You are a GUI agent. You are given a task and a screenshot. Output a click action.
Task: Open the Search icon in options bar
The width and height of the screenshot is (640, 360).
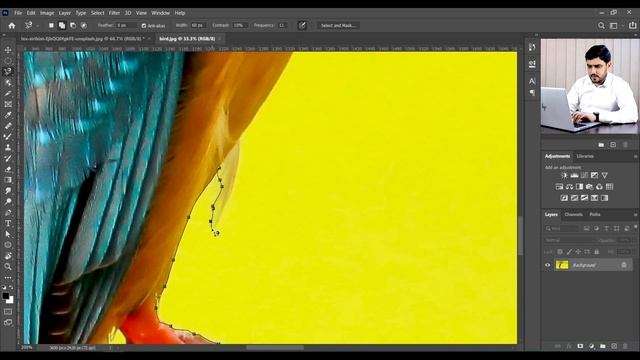pyautogui.click(x=601, y=26)
